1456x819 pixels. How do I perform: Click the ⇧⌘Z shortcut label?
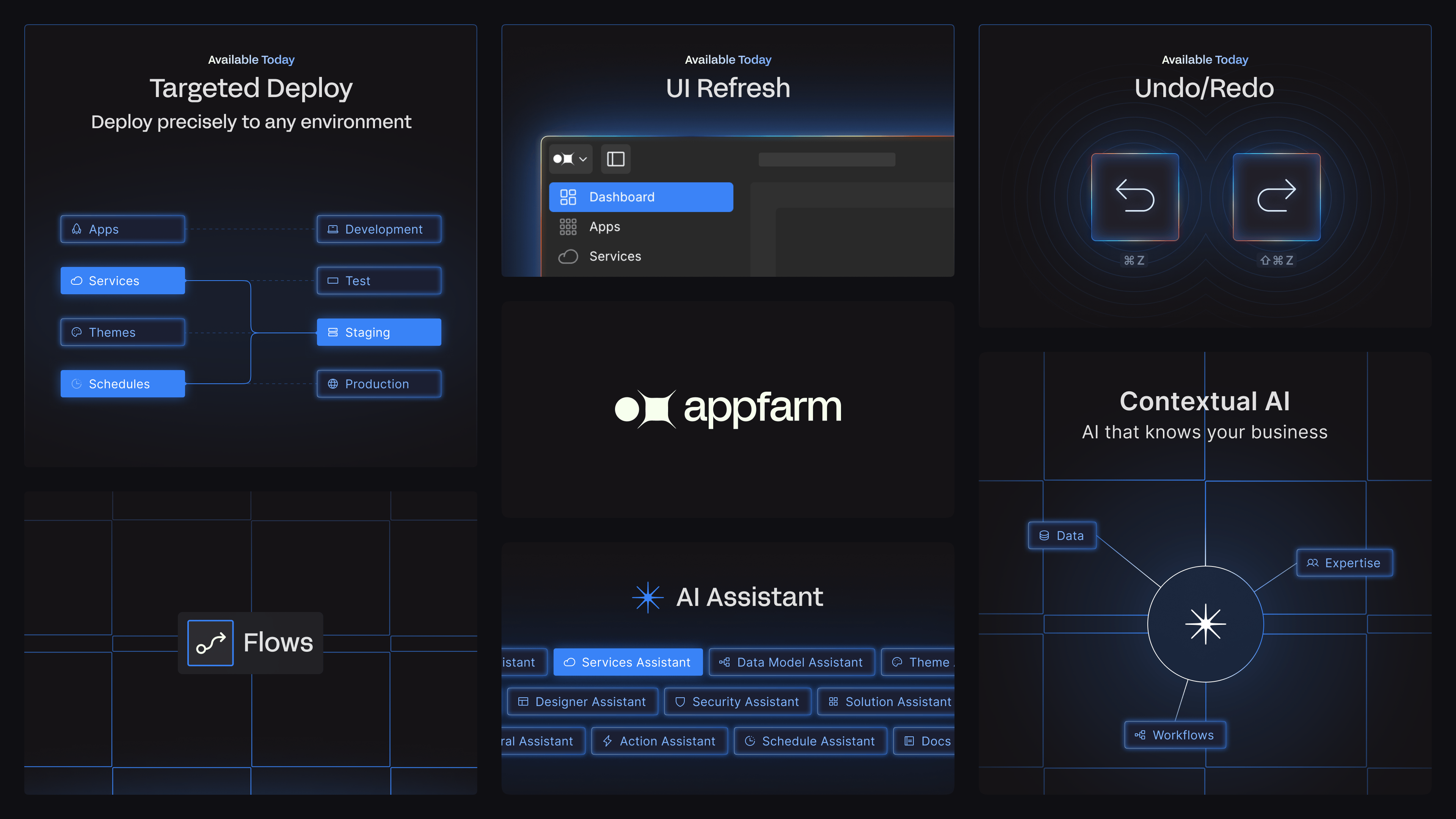(1276, 260)
